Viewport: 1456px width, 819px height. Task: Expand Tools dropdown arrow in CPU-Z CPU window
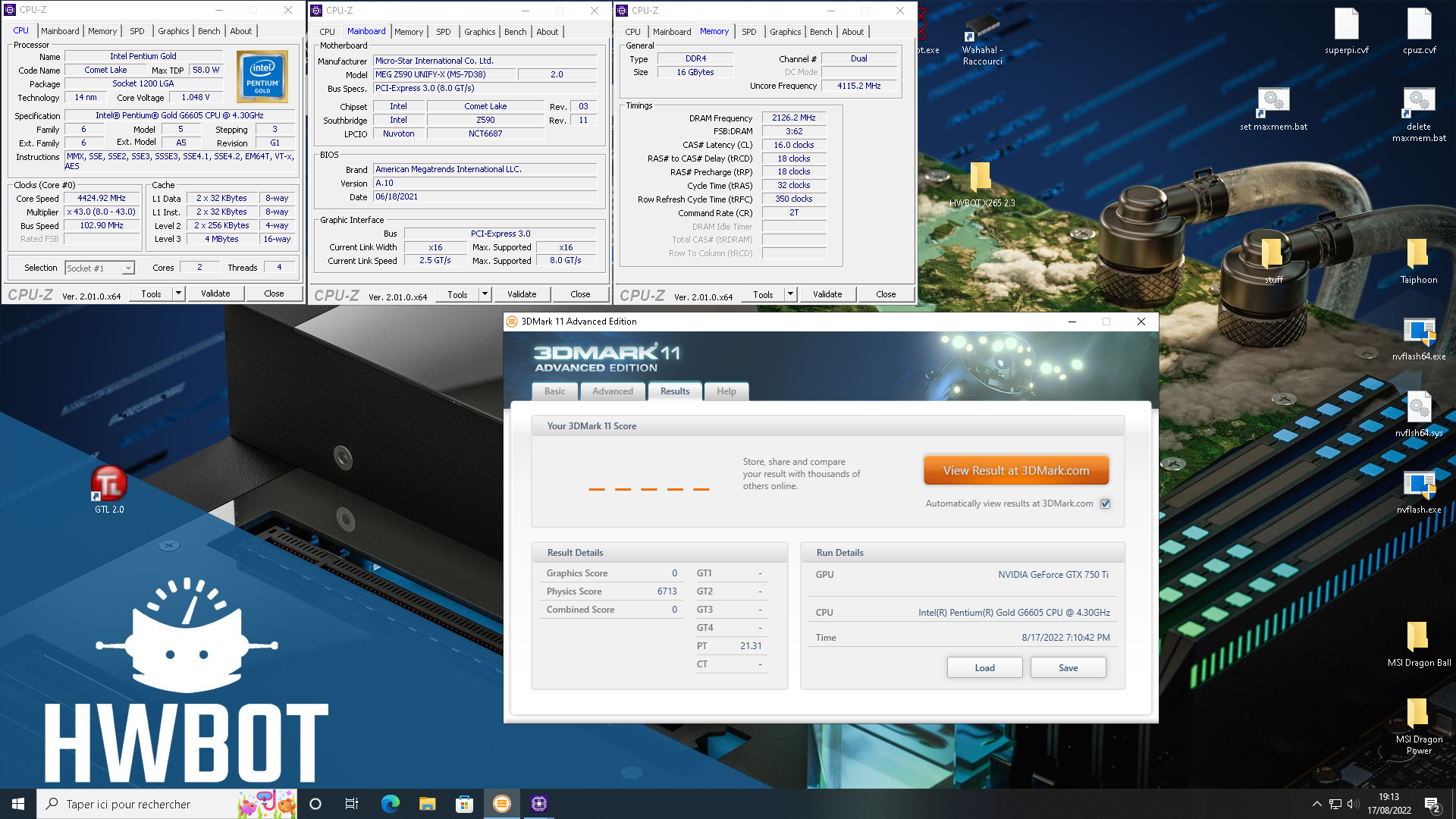179,293
